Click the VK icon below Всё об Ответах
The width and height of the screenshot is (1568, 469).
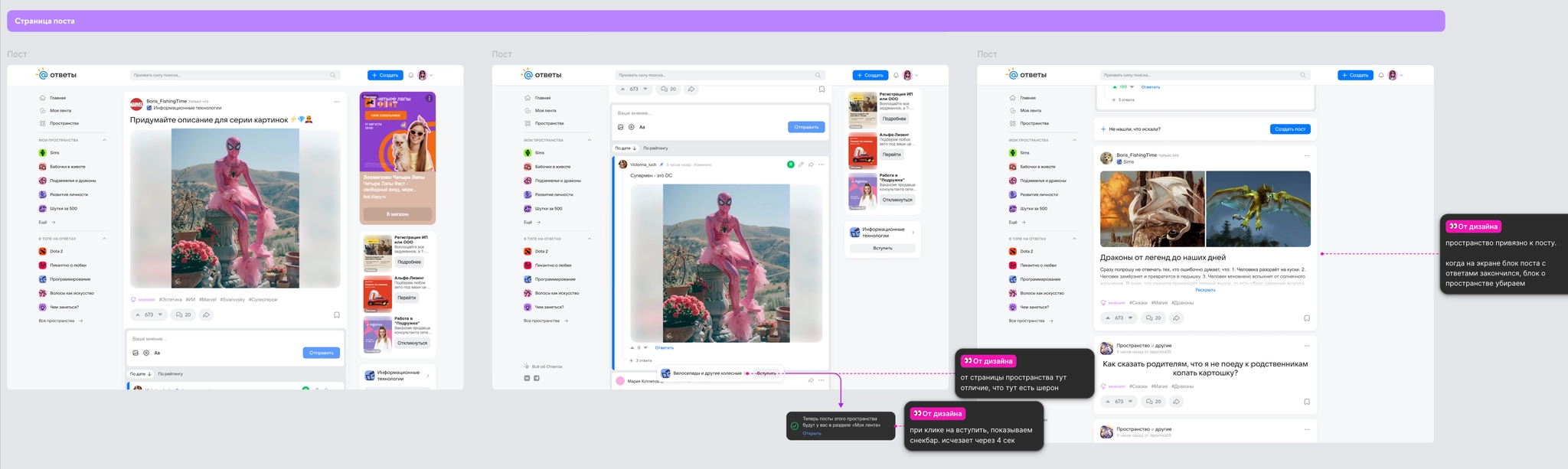coord(527,378)
